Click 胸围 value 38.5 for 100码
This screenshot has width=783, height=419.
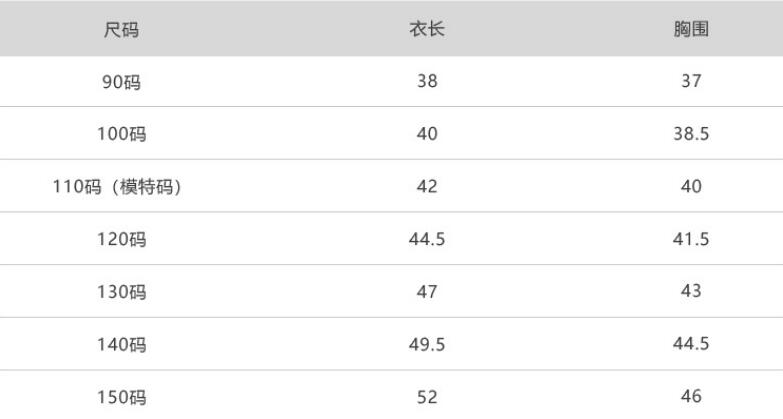coord(691,134)
